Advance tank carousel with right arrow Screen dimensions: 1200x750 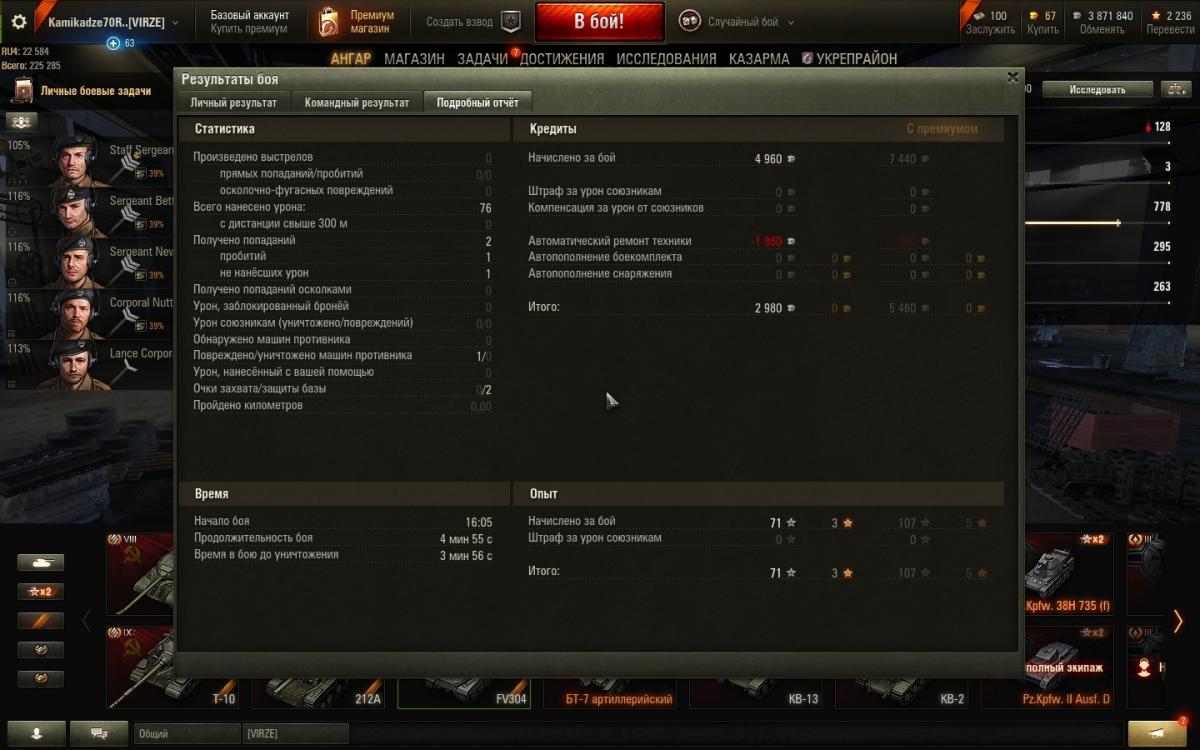tap(1178, 621)
